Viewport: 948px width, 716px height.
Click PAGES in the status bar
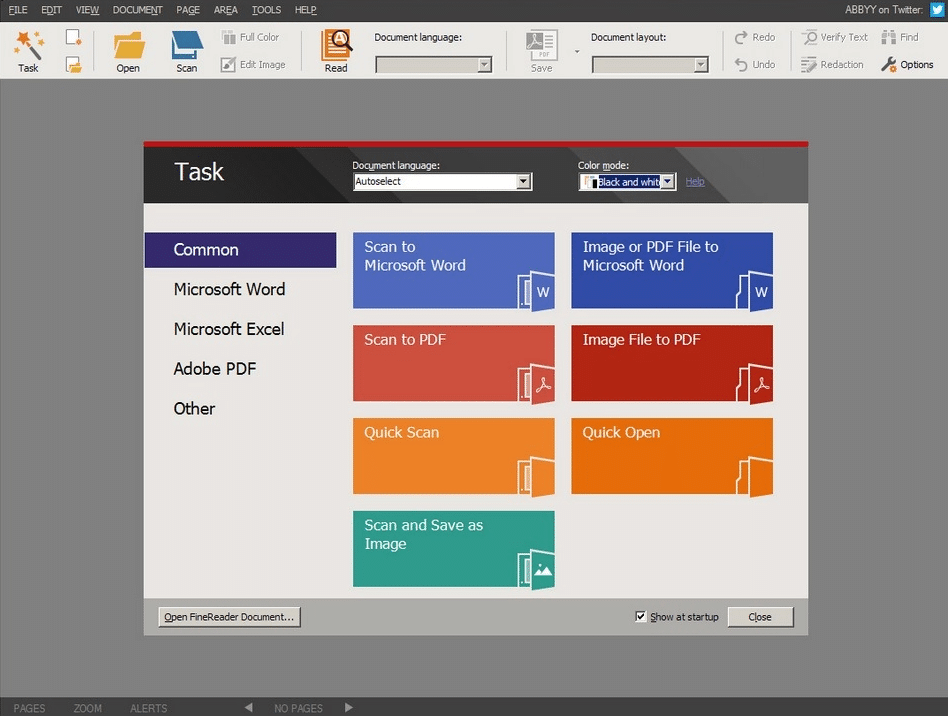(x=29, y=708)
